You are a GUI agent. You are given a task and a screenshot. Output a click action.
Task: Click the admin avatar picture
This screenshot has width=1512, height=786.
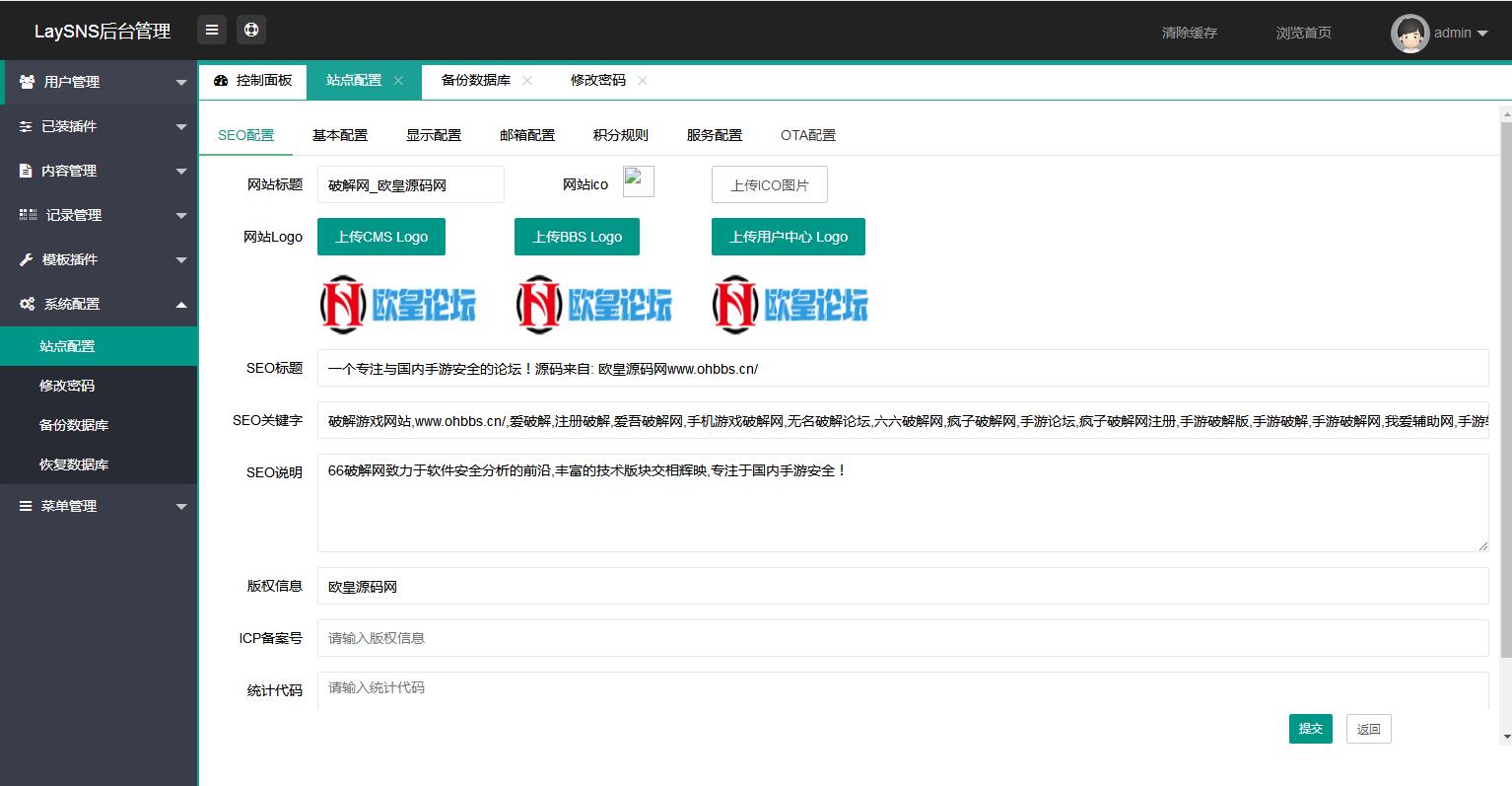[1409, 33]
